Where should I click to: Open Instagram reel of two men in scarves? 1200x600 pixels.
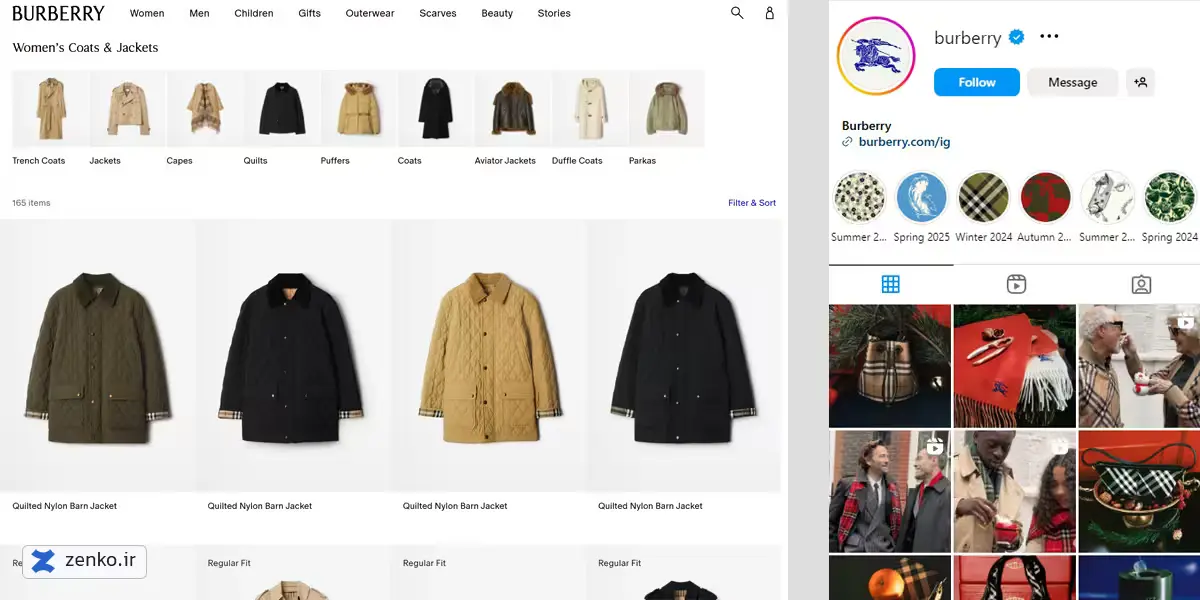click(x=890, y=491)
